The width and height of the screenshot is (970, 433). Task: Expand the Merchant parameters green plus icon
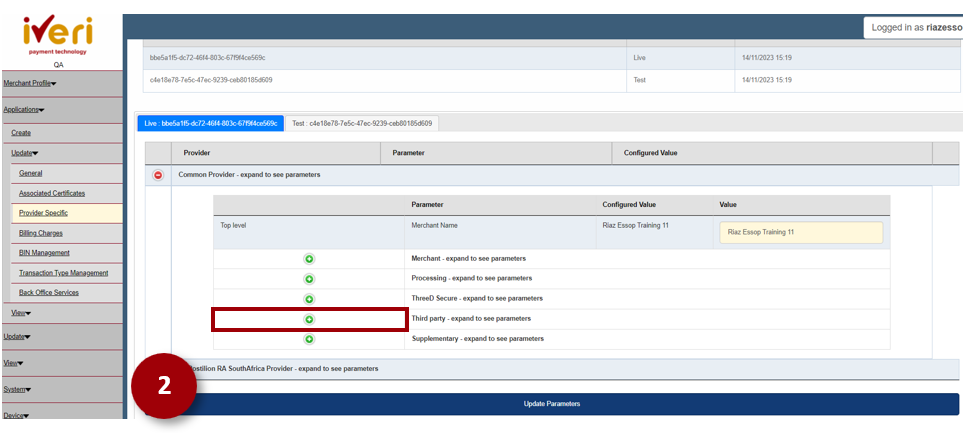point(309,259)
